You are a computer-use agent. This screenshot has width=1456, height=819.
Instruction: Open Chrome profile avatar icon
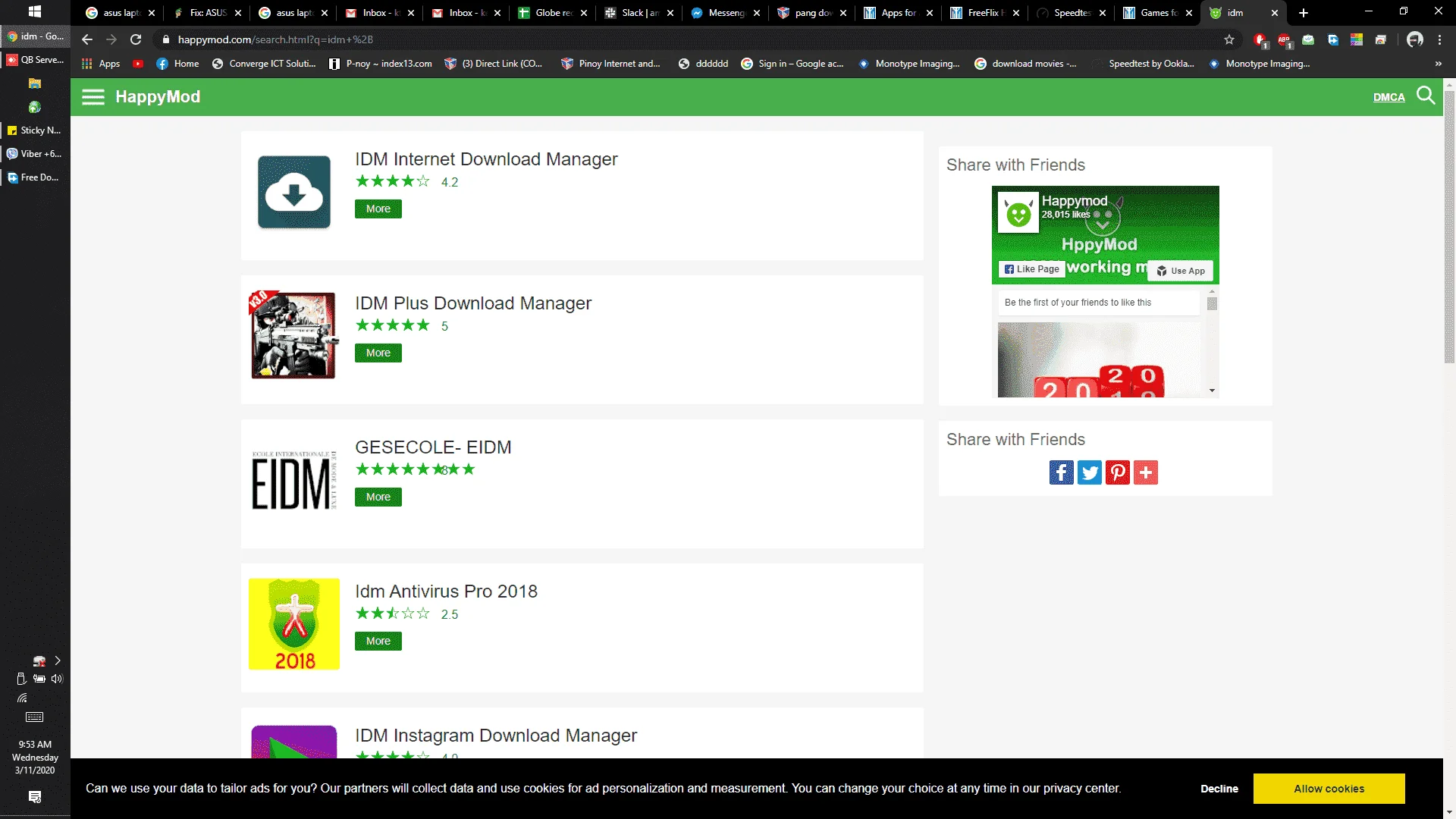pos(1415,39)
